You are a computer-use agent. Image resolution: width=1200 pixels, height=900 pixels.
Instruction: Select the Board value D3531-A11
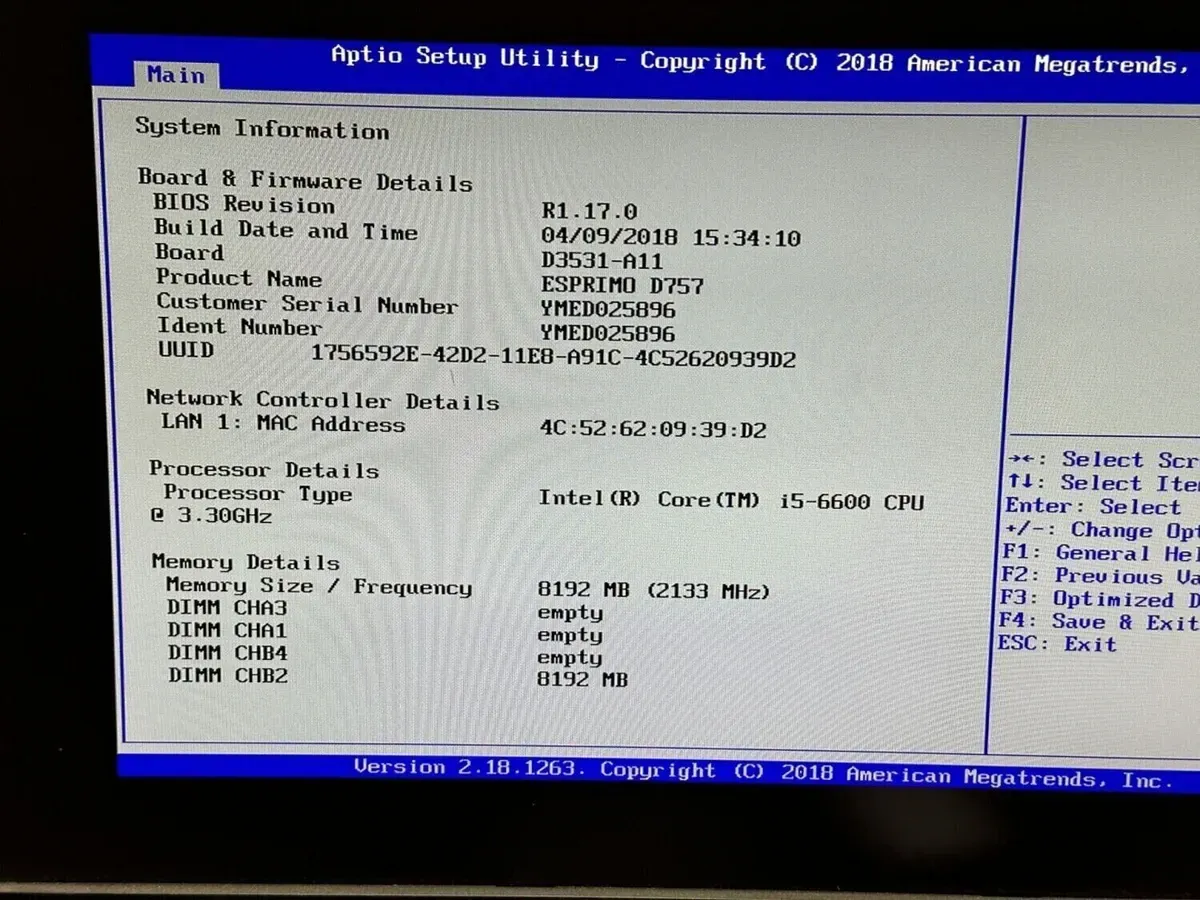601,261
